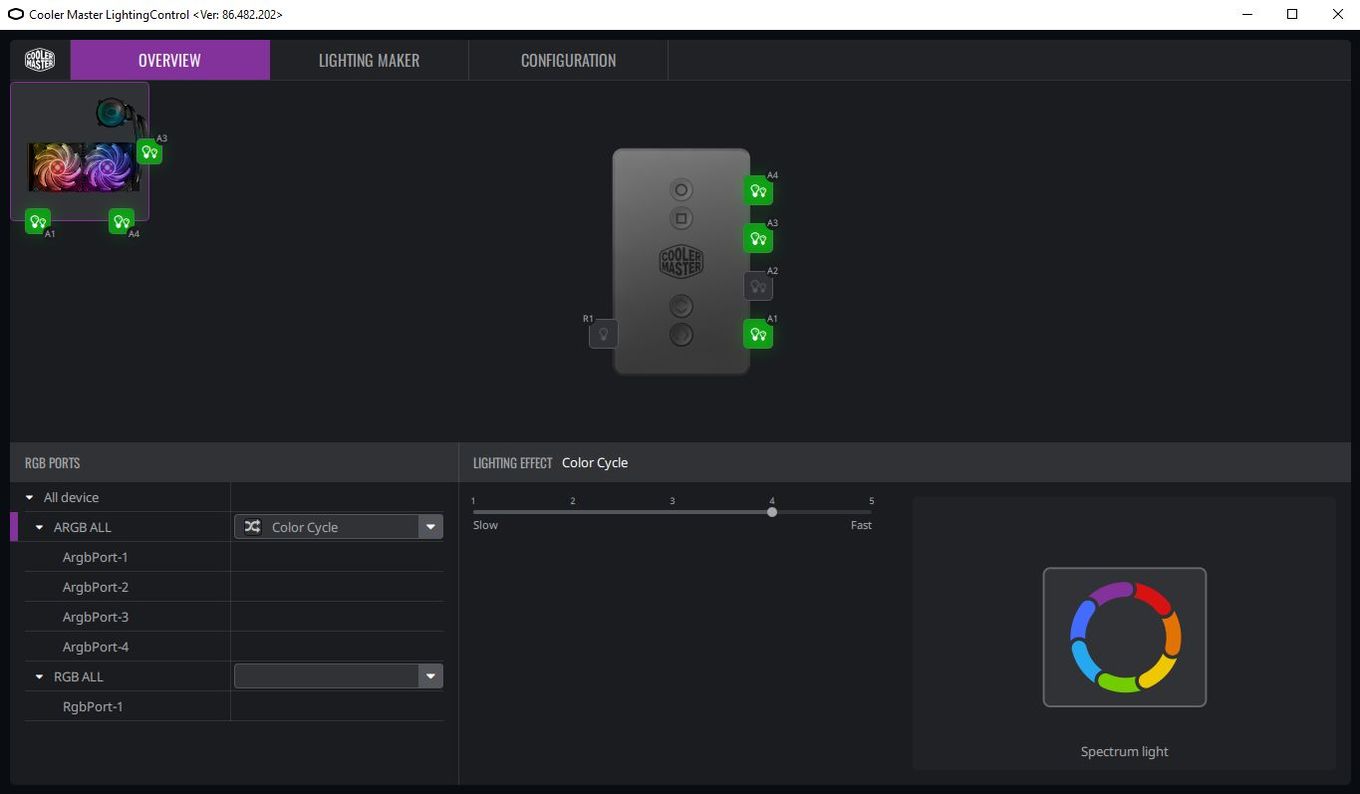Click the Spectrum light caption
Screen dimensions: 1360x794
1124,752
